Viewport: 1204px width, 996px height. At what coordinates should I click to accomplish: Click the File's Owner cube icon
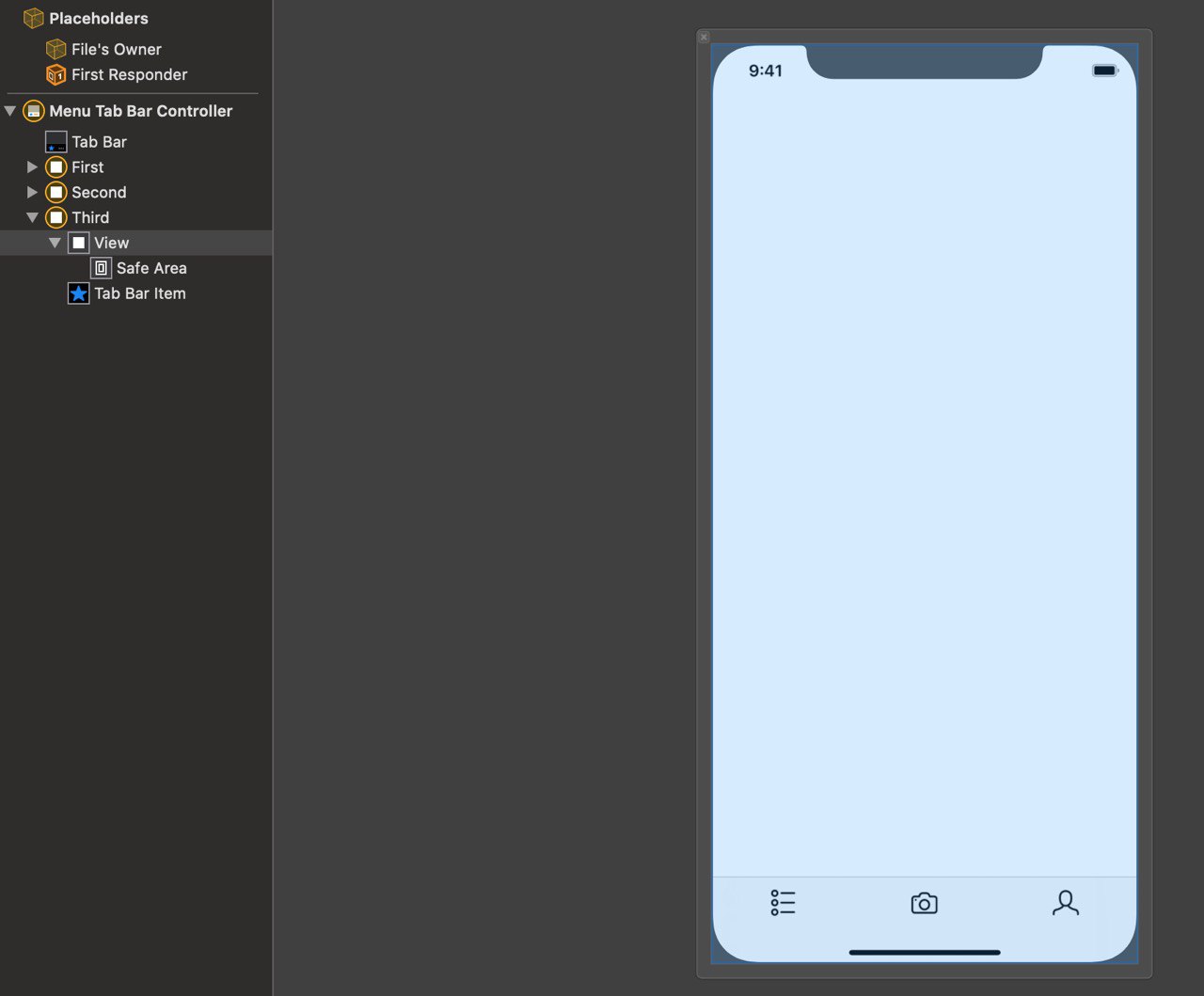[56, 49]
